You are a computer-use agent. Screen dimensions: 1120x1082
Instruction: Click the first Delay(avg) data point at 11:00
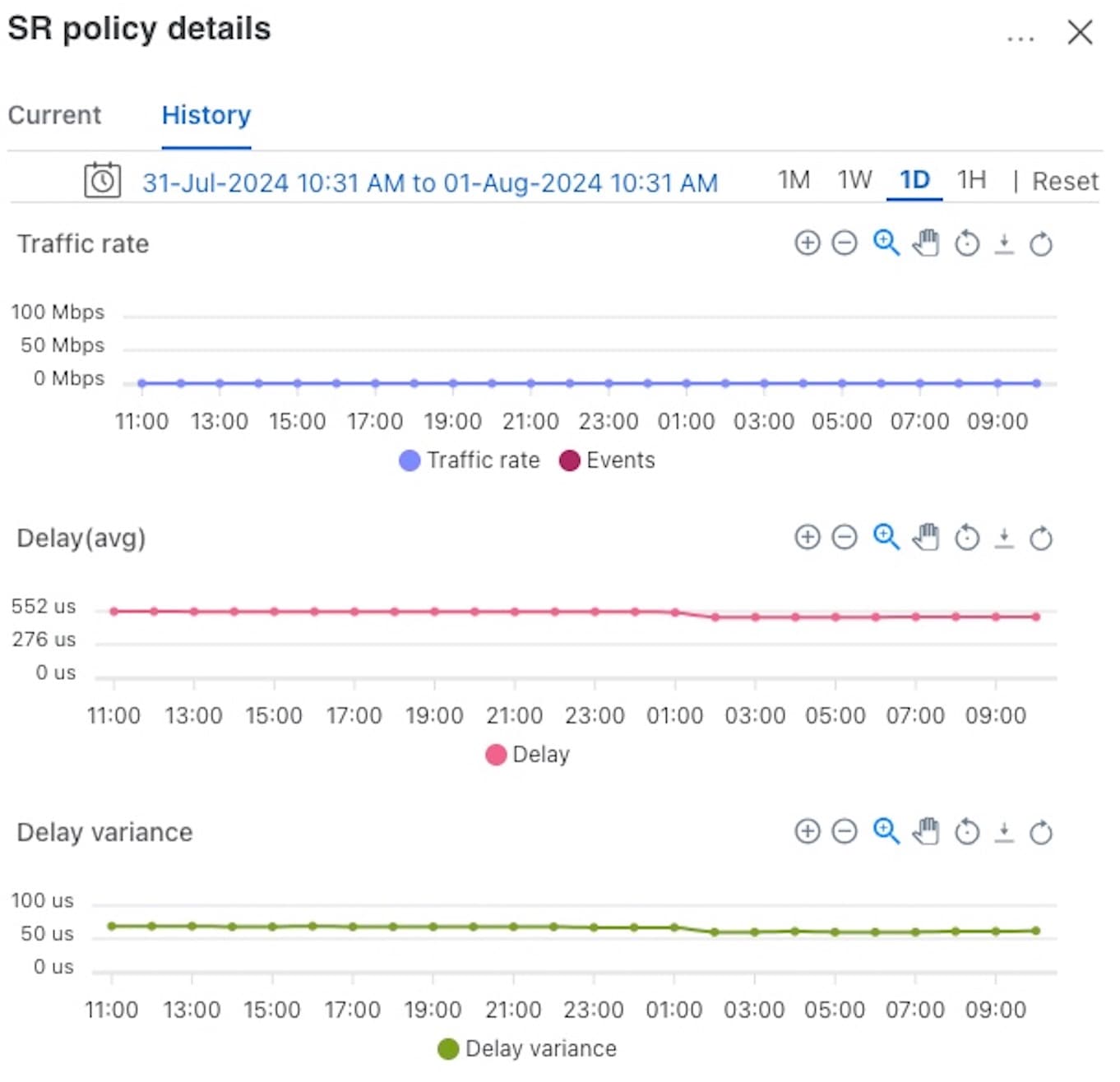114,611
